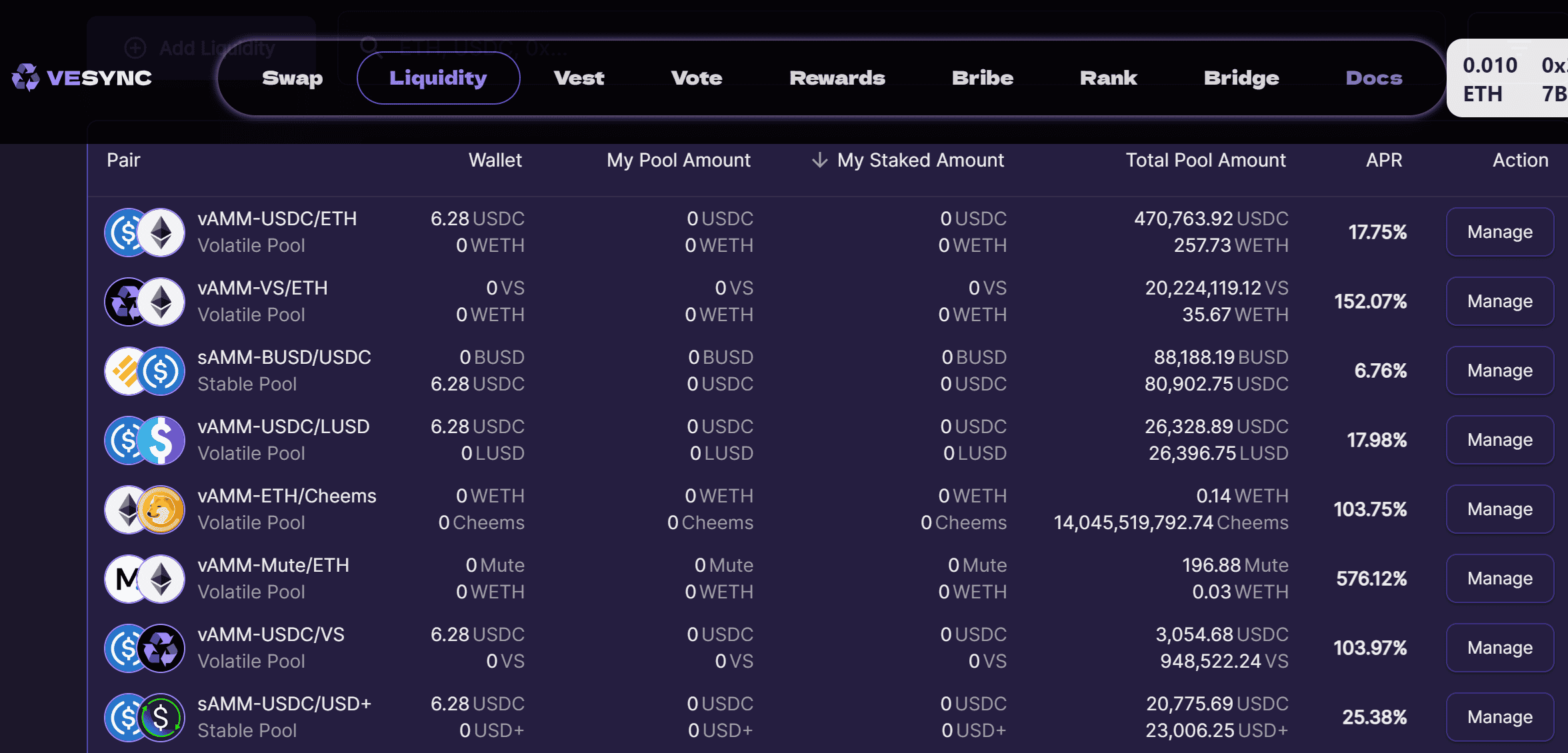This screenshot has height=753, width=1568.
Task: Manage the vAMM-USDC/VS pool
Action: (x=1500, y=648)
